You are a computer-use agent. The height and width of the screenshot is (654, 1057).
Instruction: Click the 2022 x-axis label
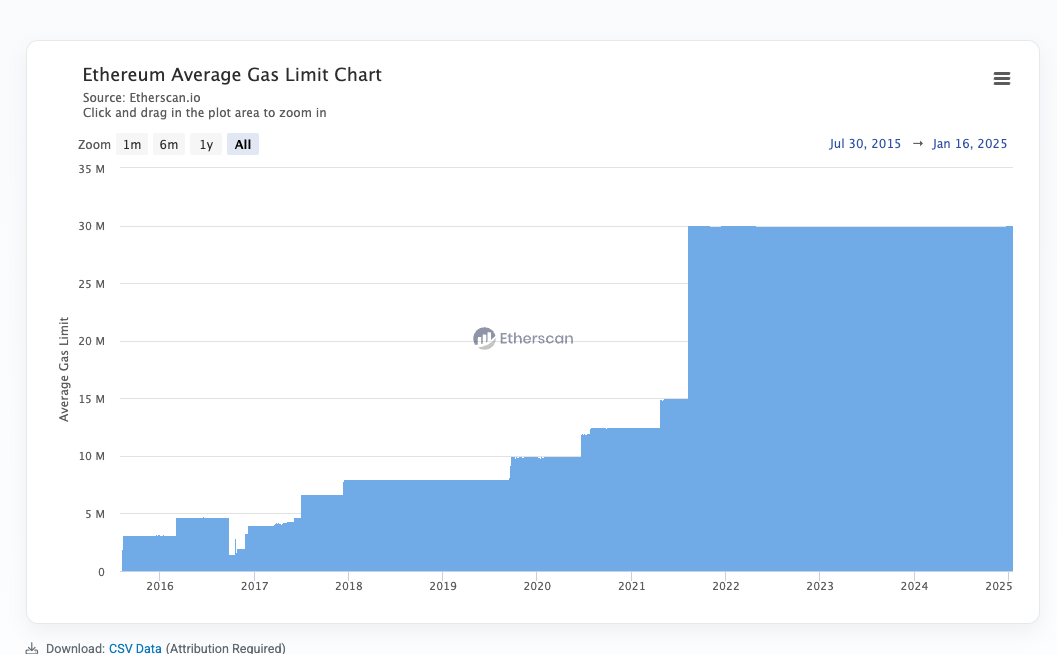pos(726,586)
